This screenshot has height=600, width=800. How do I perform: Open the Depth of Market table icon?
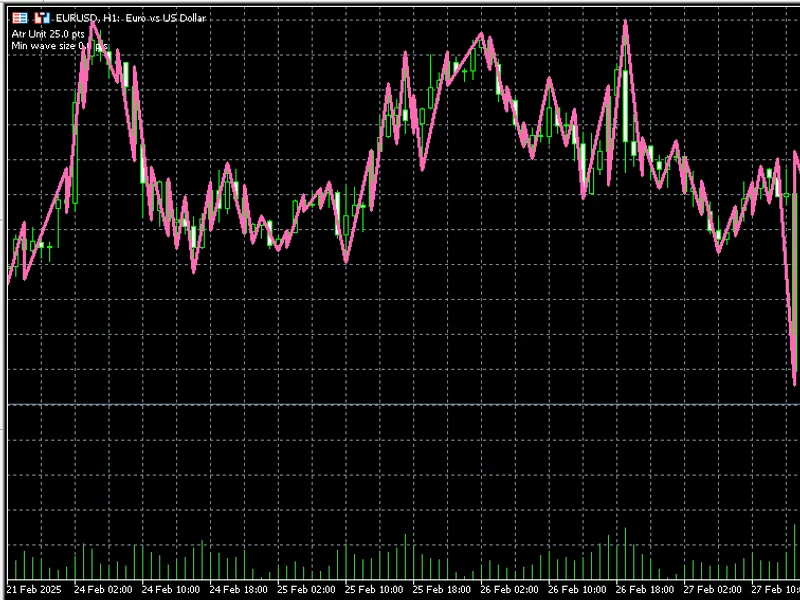[x=20, y=18]
